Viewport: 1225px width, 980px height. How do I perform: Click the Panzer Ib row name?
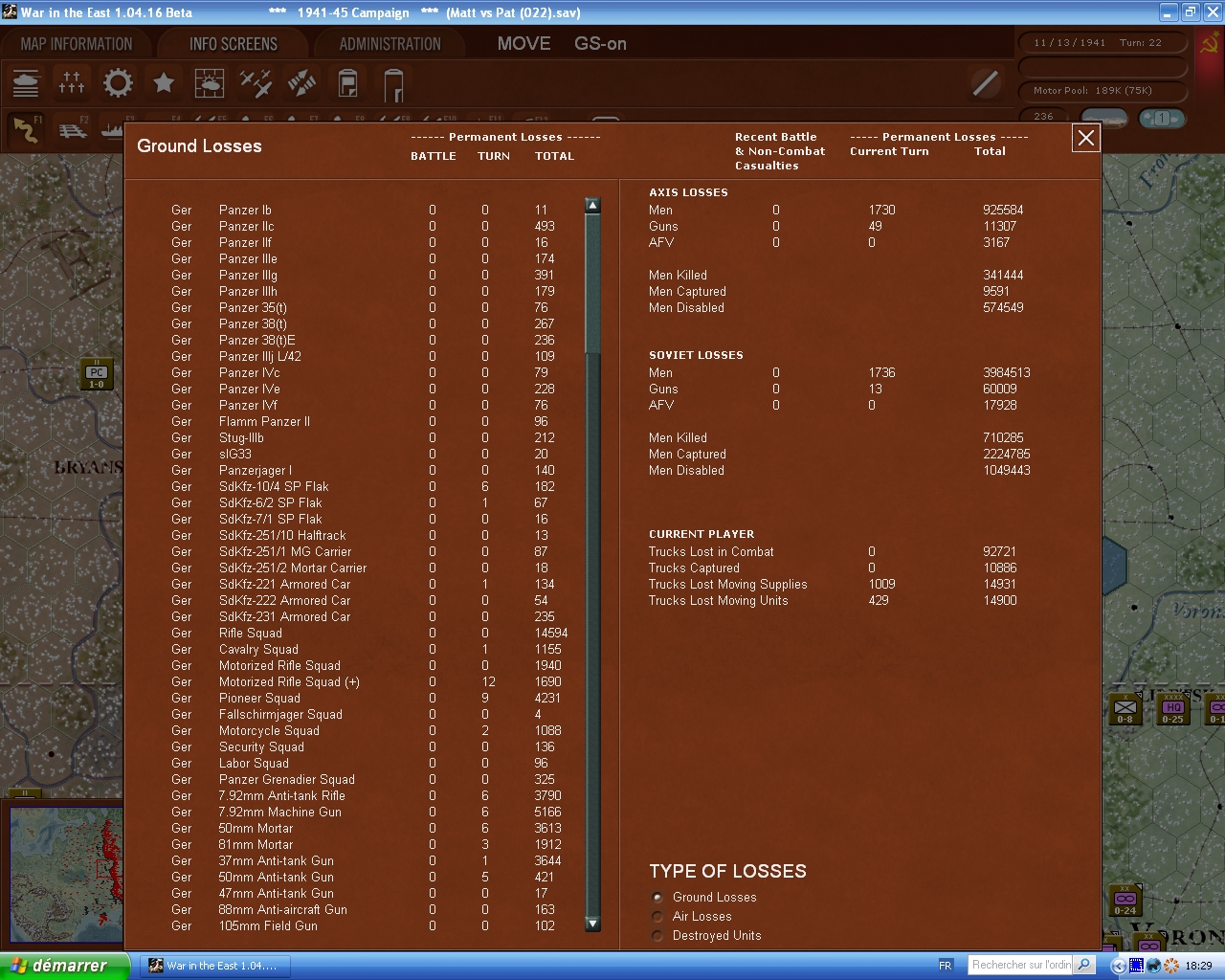(x=245, y=211)
